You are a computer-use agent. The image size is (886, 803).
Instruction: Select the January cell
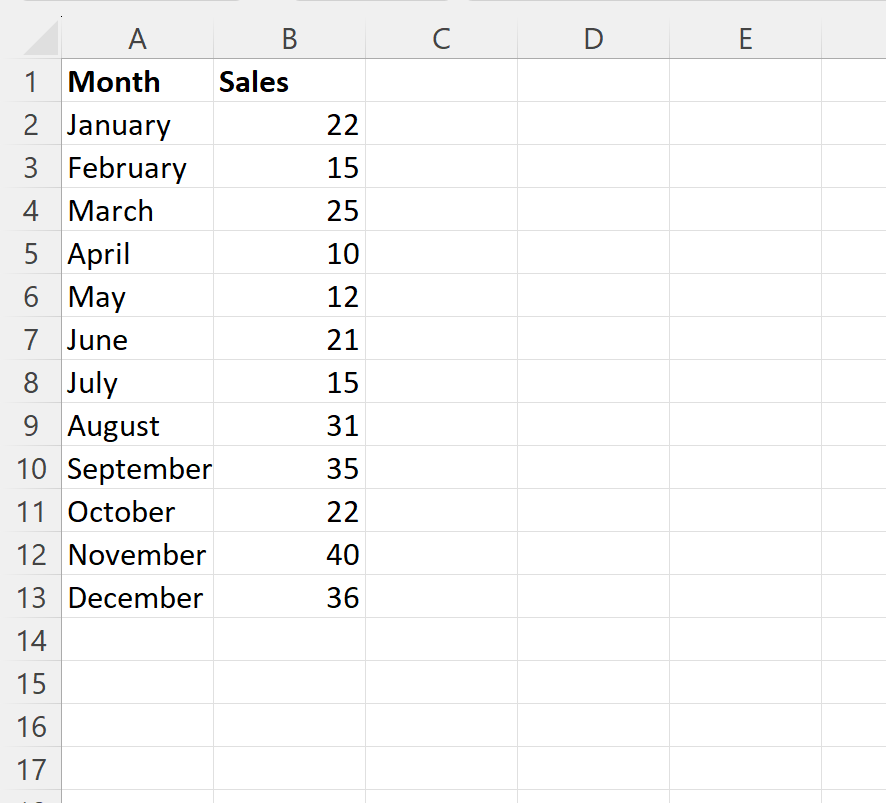[x=137, y=125]
